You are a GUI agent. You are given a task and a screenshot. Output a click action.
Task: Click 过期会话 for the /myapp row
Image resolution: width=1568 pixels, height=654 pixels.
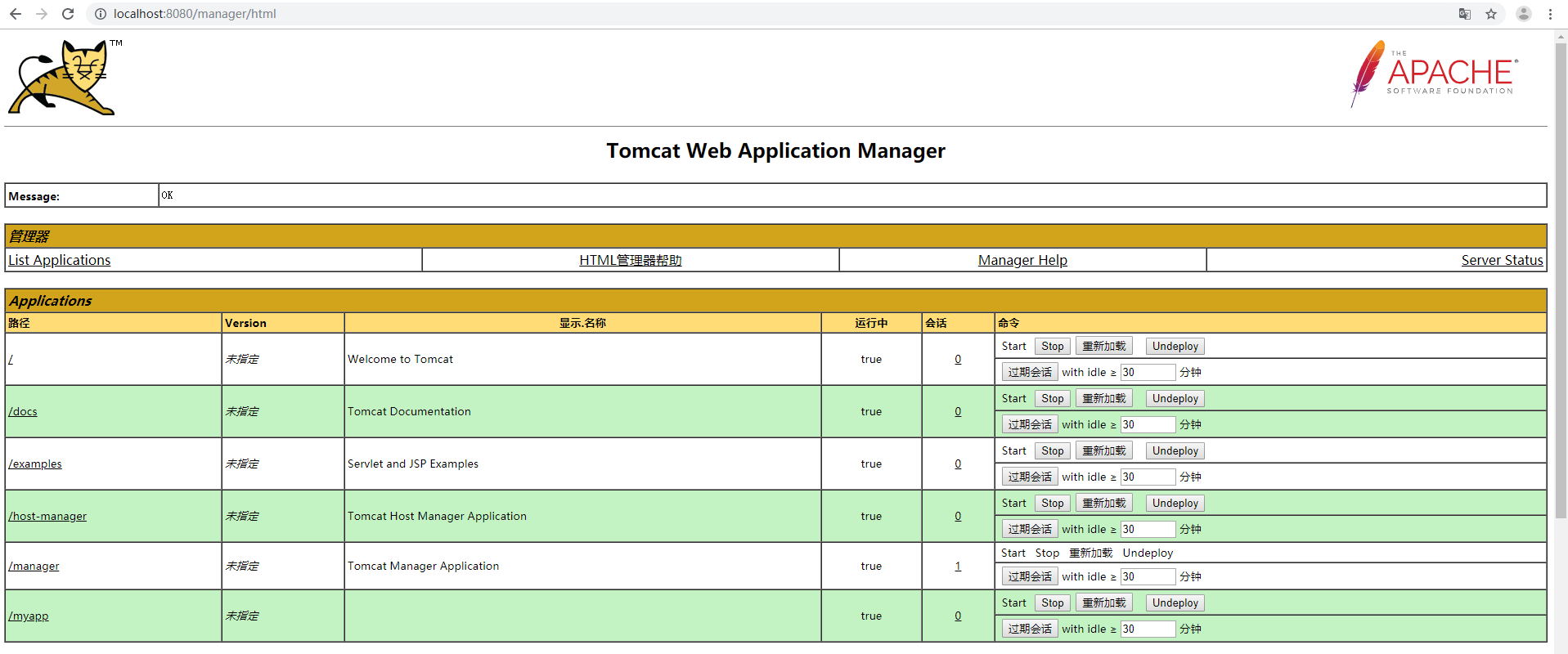tap(1030, 629)
